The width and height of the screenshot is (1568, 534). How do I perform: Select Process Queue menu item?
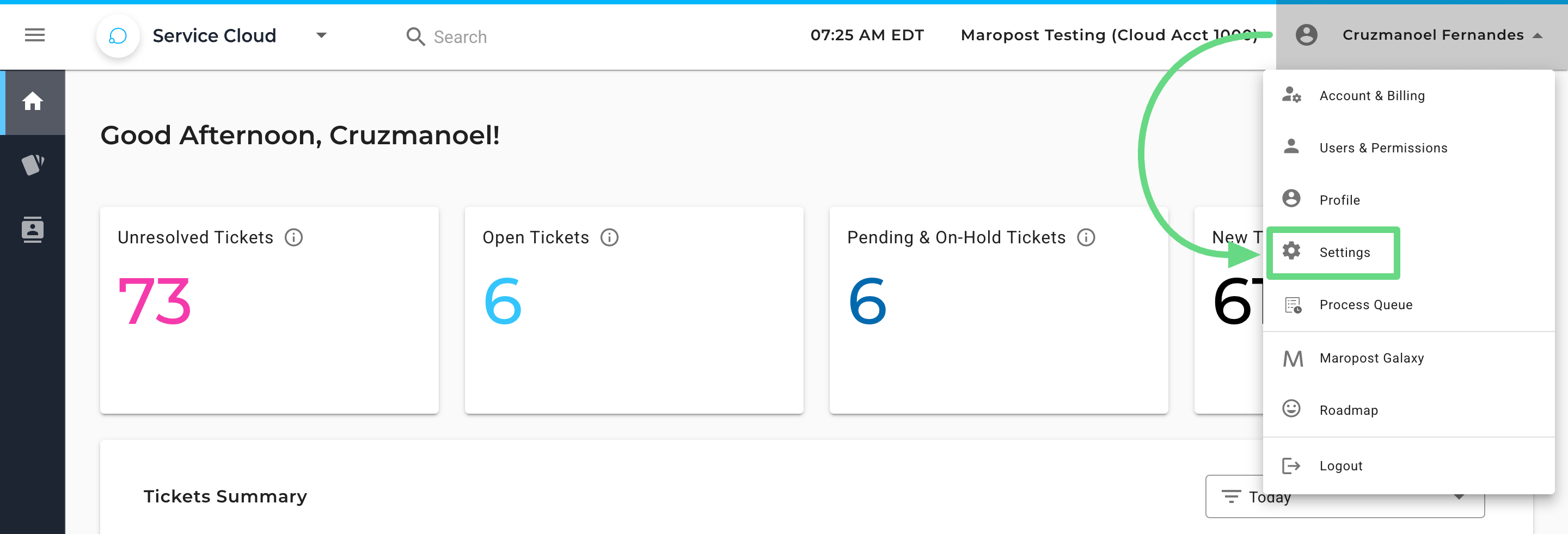click(1365, 305)
